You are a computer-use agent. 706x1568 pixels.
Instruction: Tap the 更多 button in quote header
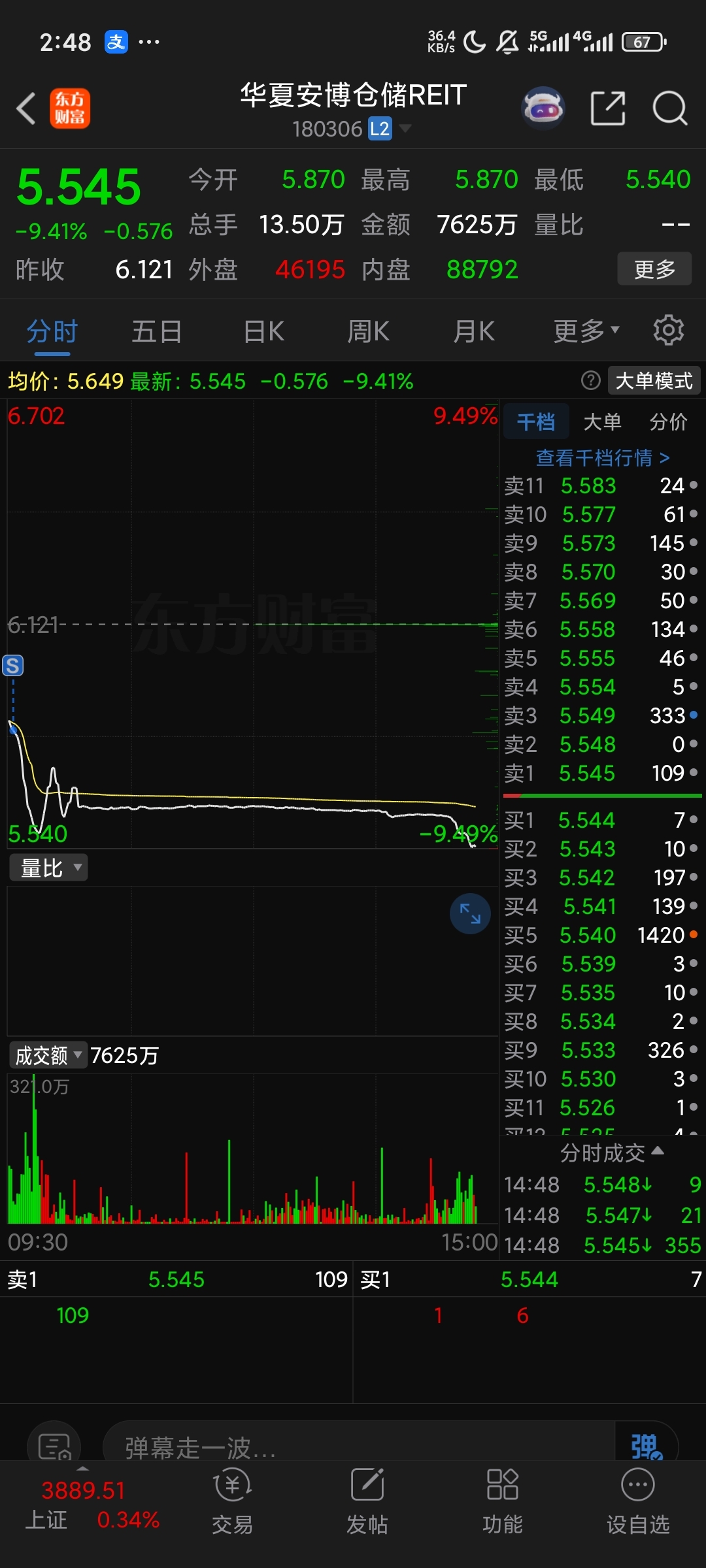[x=654, y=269]
